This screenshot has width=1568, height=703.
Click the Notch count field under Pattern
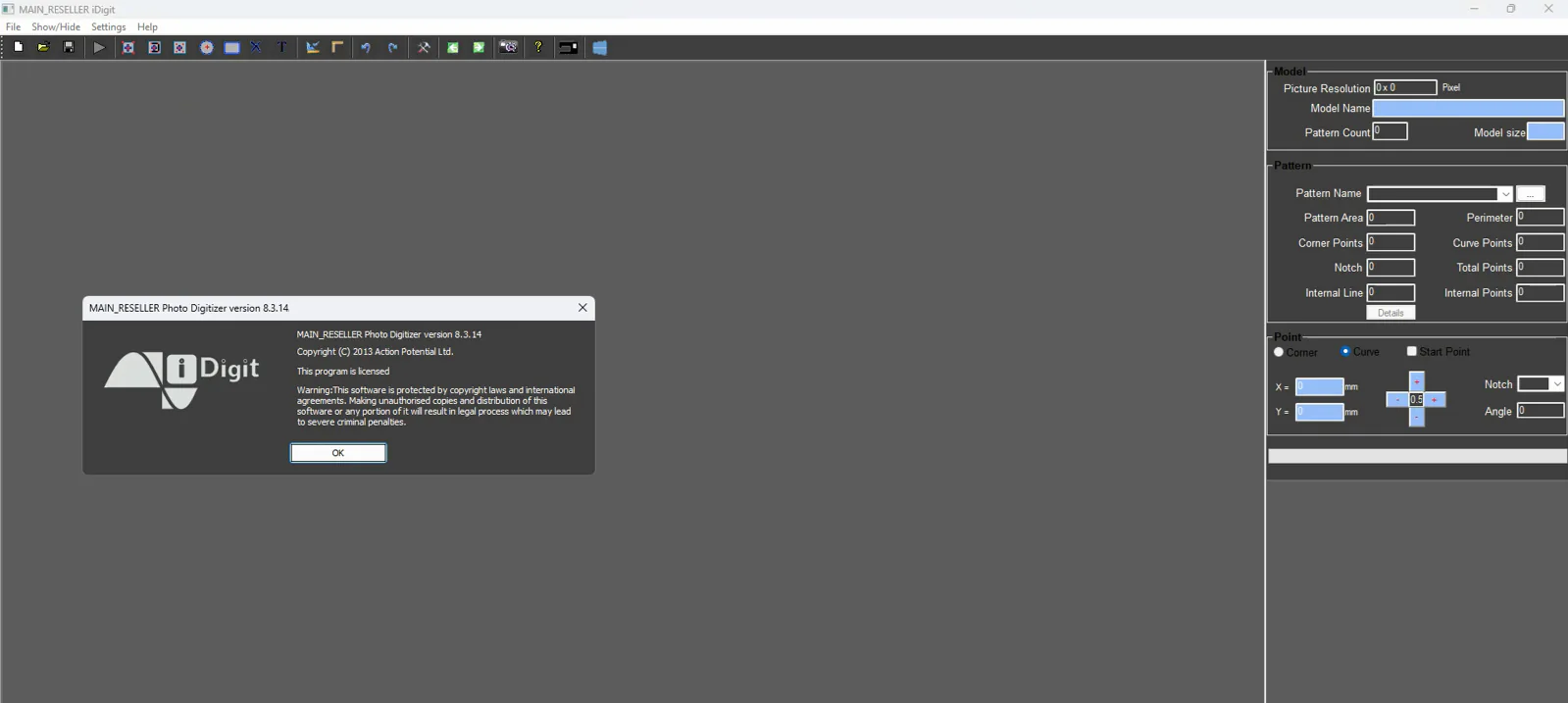point(1391,267)
